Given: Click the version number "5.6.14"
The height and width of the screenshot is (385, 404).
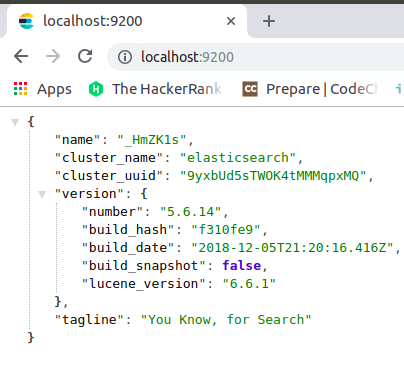Looking at the screenshot, I should coord(190,212).
